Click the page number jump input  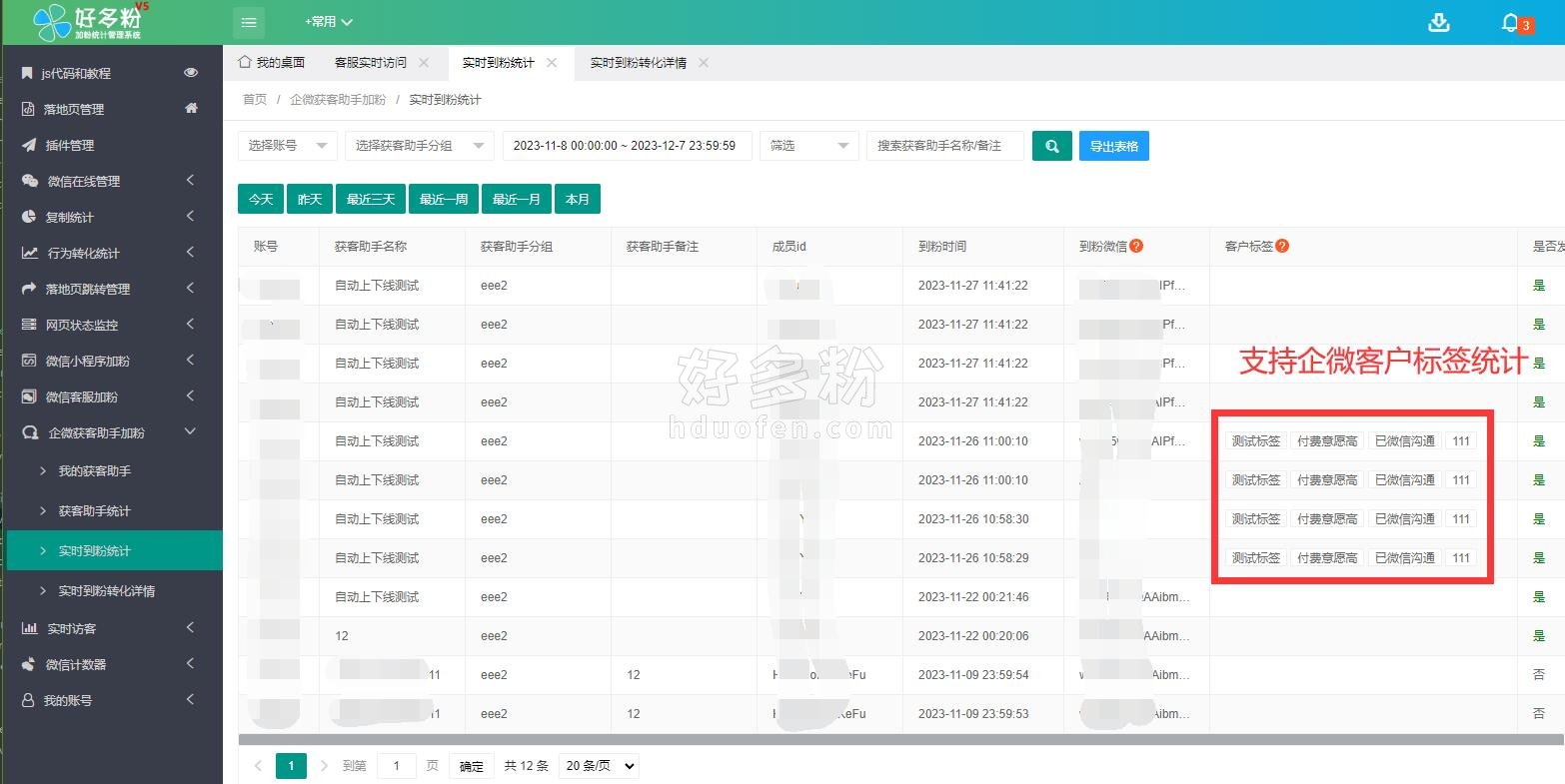pos(397,766)
